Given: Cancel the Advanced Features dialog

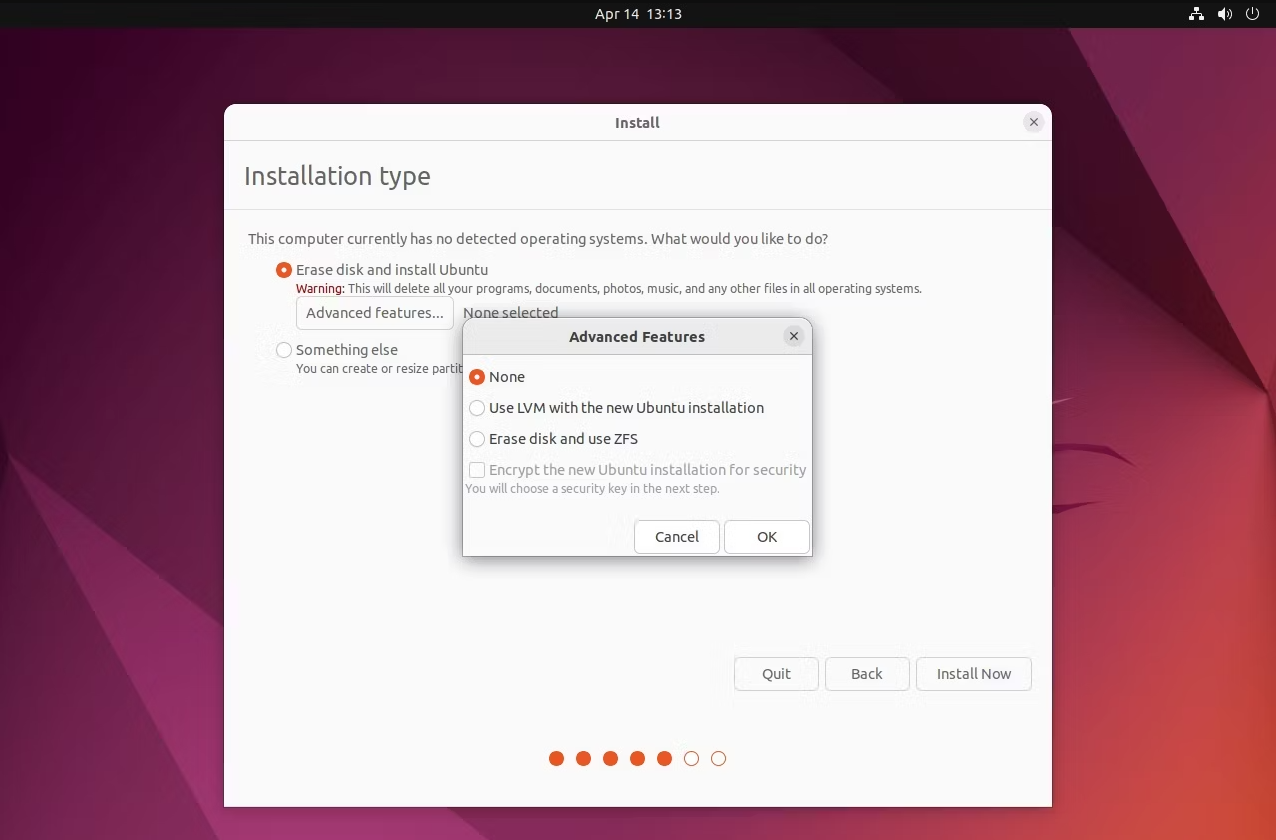Looking at the screenshot, I should [x=677, y=537].
